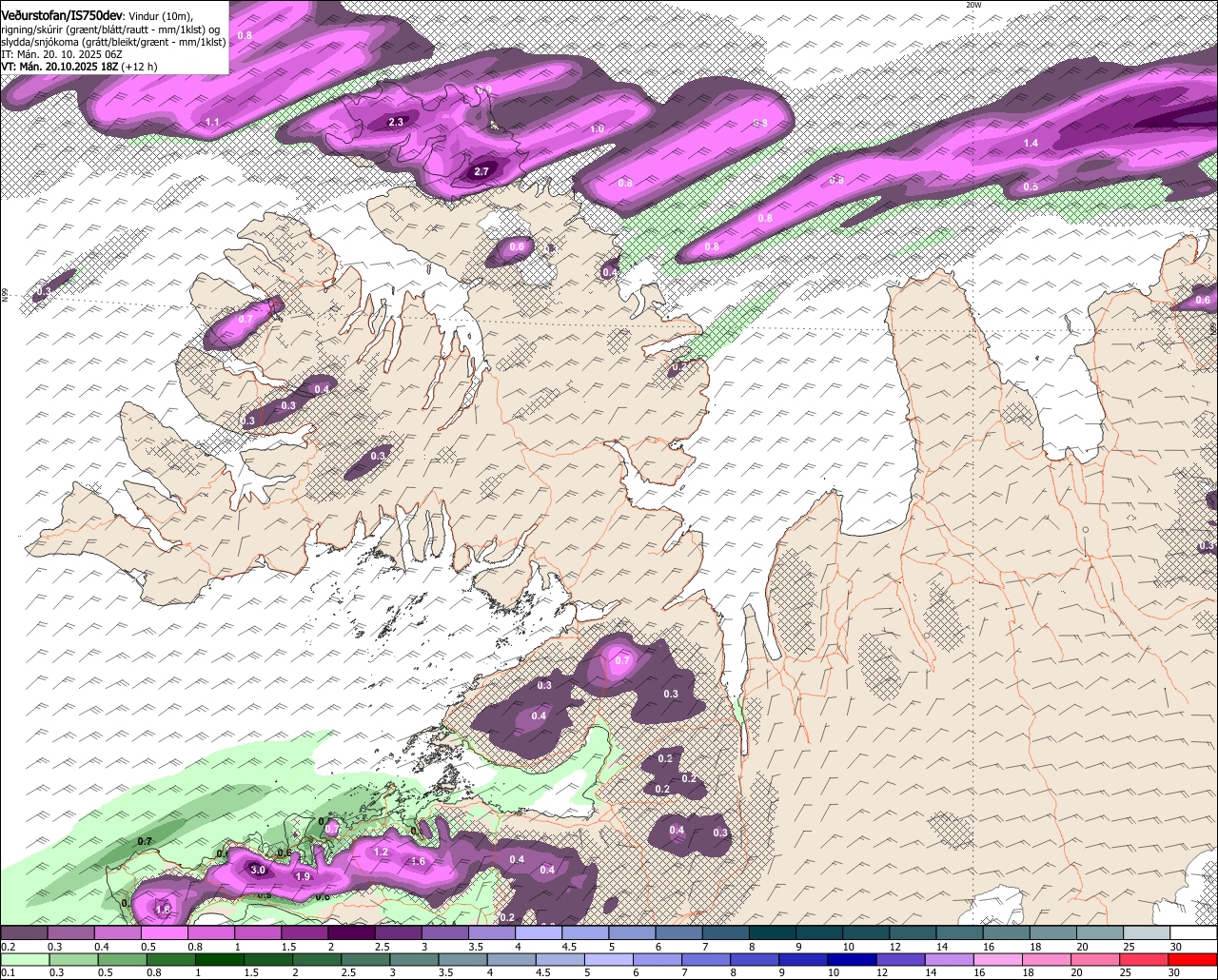Viewport: 1218px width, 980px height.
Task: Click the 2.7 precipitation value on the map
Action: point(481,171)
